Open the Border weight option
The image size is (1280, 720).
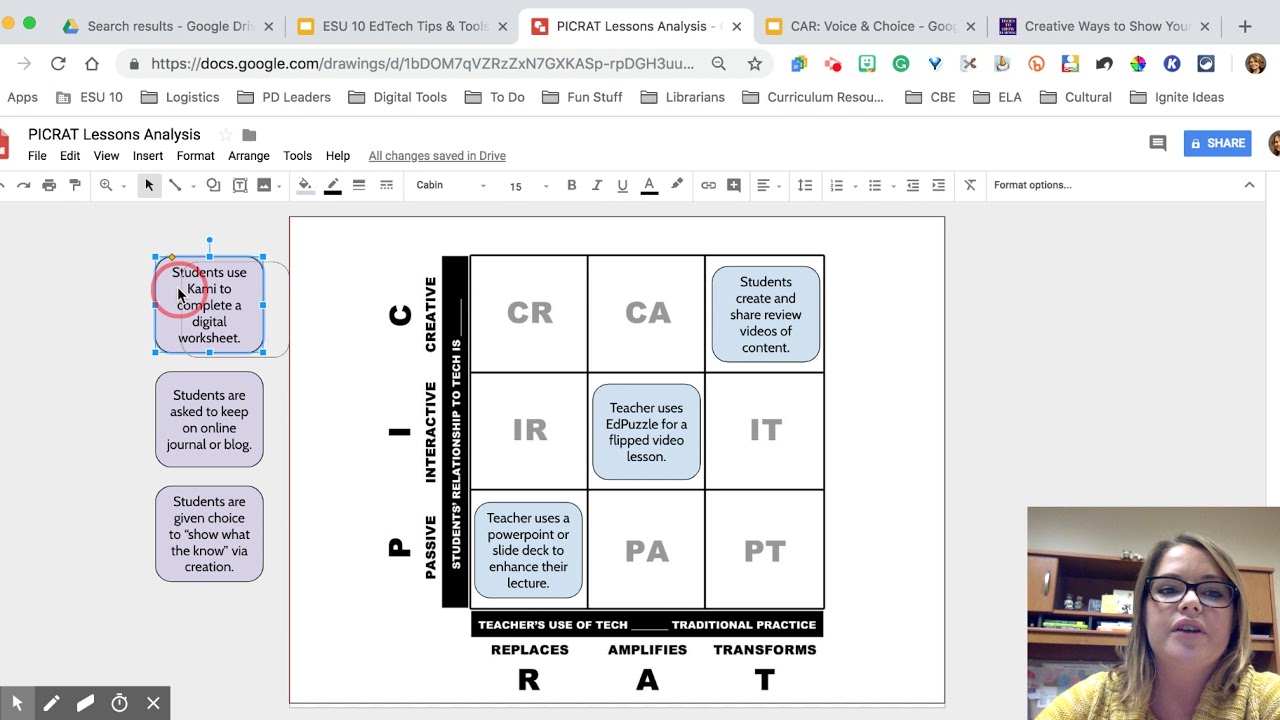[x=359, y=185]
